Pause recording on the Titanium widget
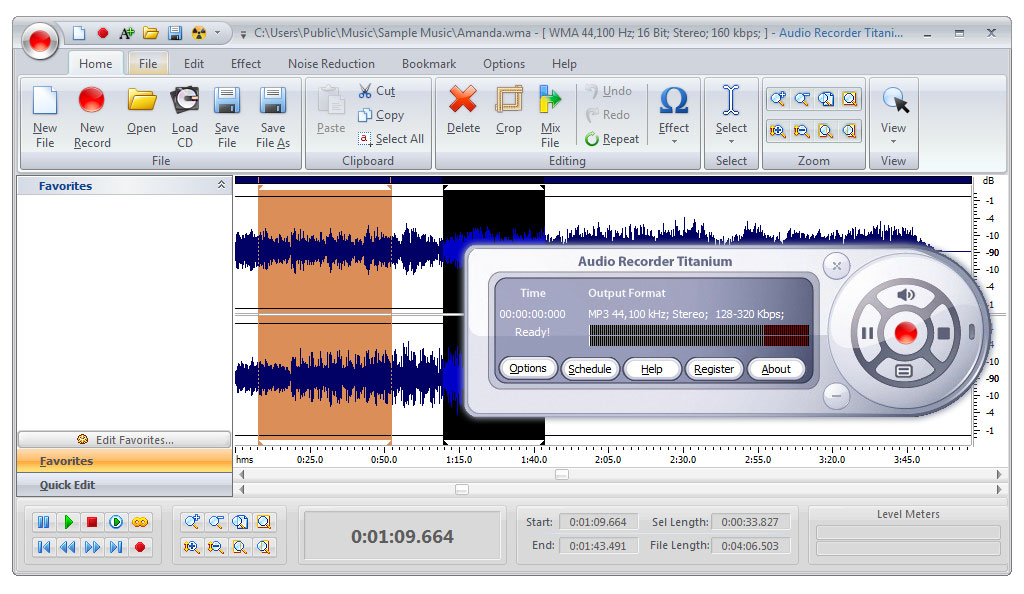1024x594 pixels. point(867,333)
